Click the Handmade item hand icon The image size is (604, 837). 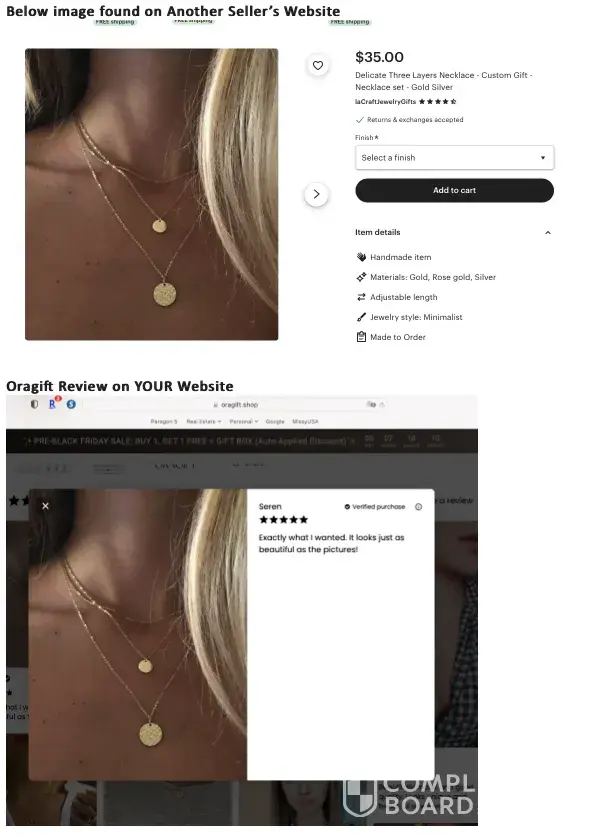coord(361,257)
